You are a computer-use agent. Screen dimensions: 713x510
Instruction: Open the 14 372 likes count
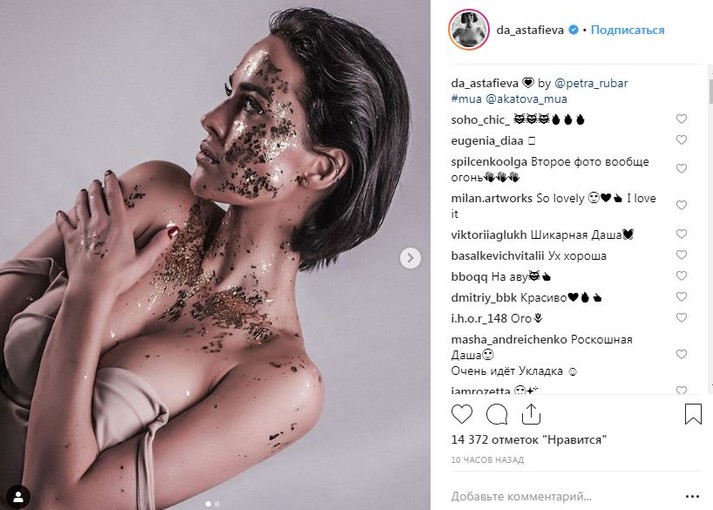529,440
